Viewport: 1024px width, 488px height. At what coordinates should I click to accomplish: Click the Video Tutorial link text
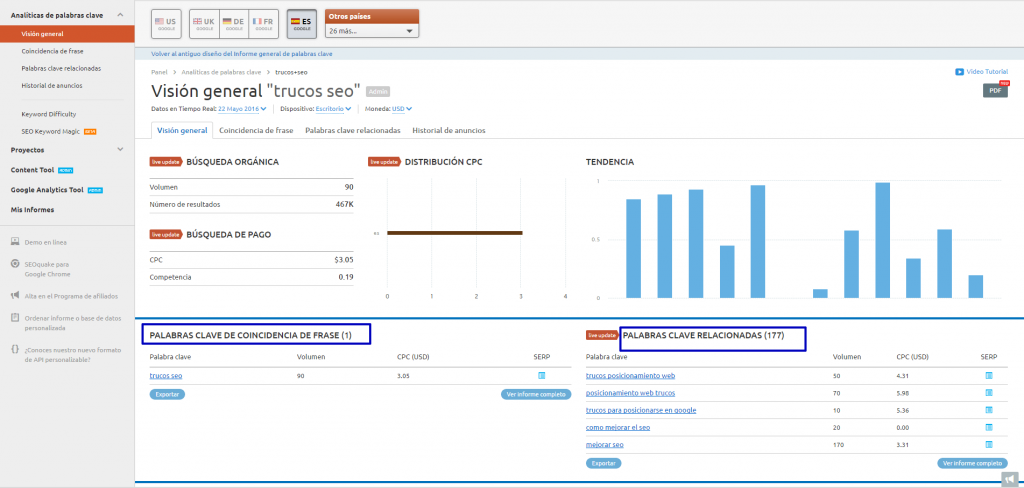[x=987, y=72]
